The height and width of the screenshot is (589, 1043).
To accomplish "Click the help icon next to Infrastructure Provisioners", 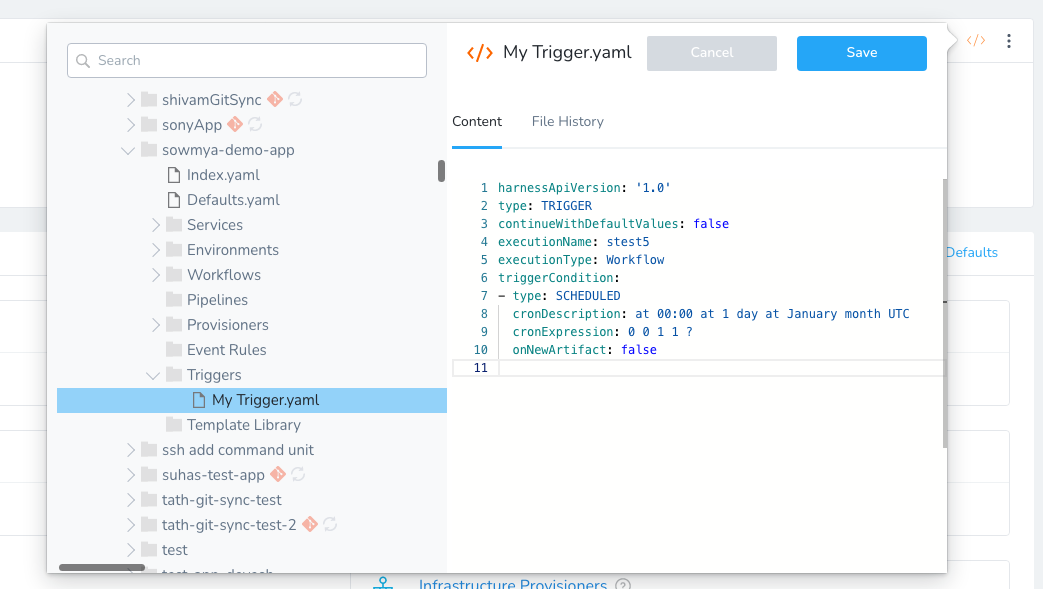I will pos(623,584).
